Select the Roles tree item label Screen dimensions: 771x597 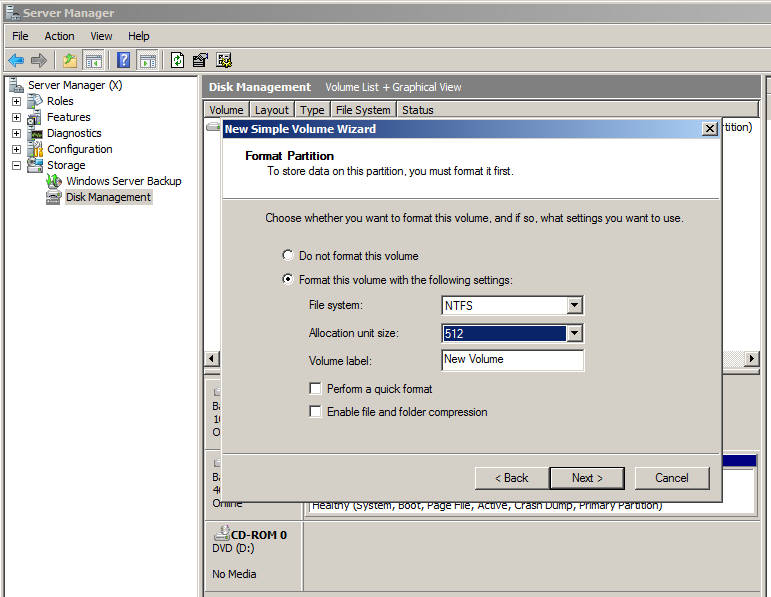coord(60,101)
